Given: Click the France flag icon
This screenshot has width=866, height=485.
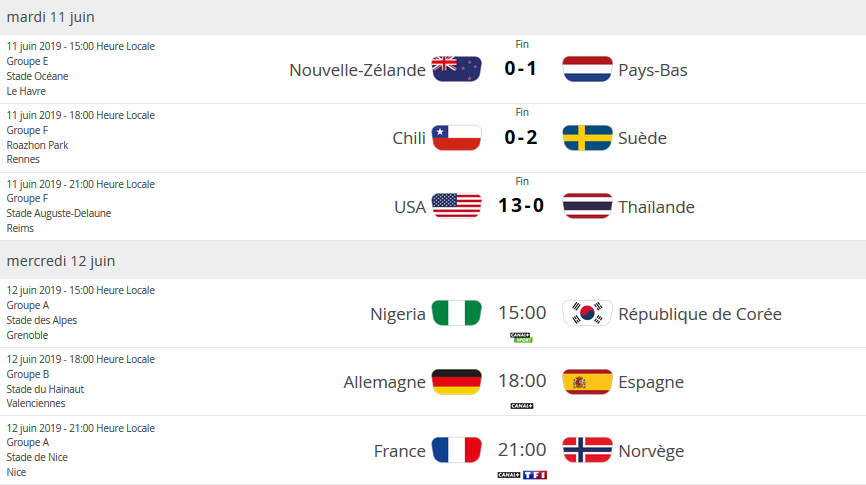Looking at the screenshot, I should point(456,451).
